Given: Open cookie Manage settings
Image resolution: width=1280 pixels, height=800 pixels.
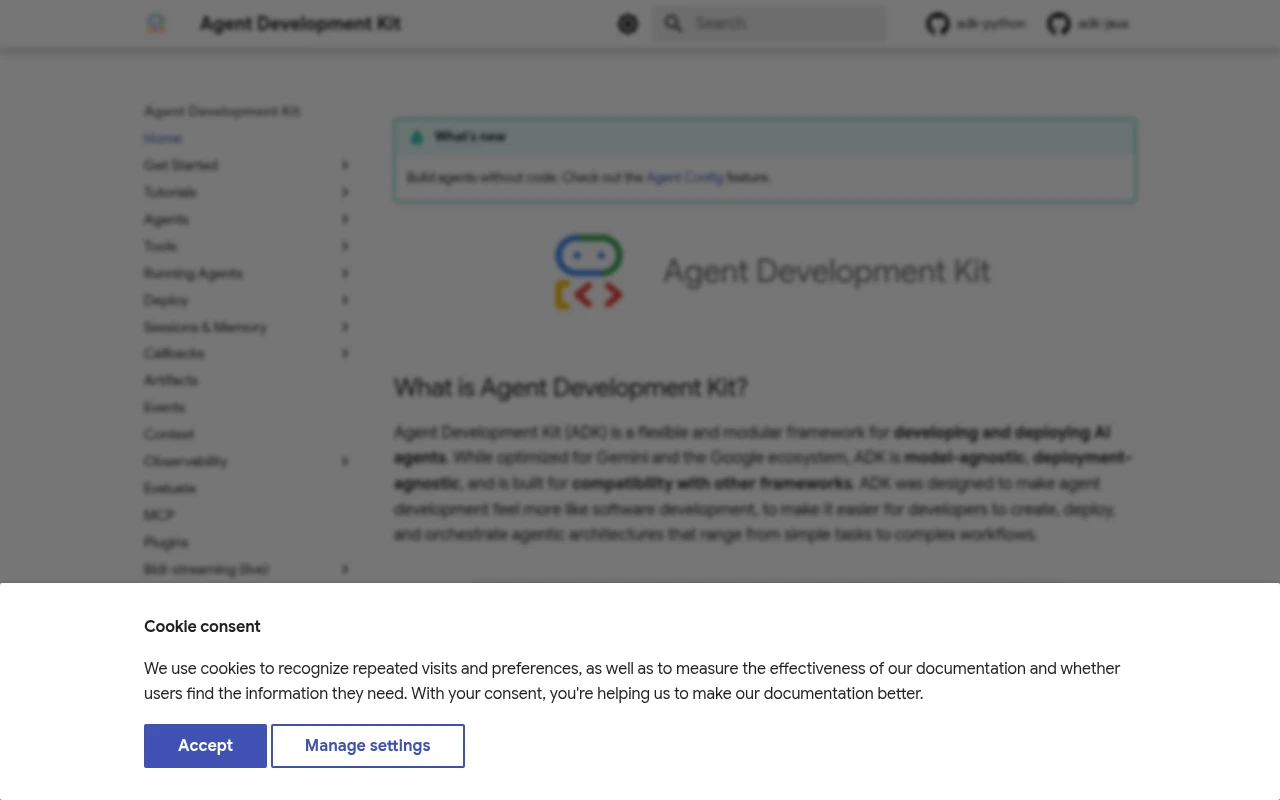Looking at the screenshot, I should 368,745.
